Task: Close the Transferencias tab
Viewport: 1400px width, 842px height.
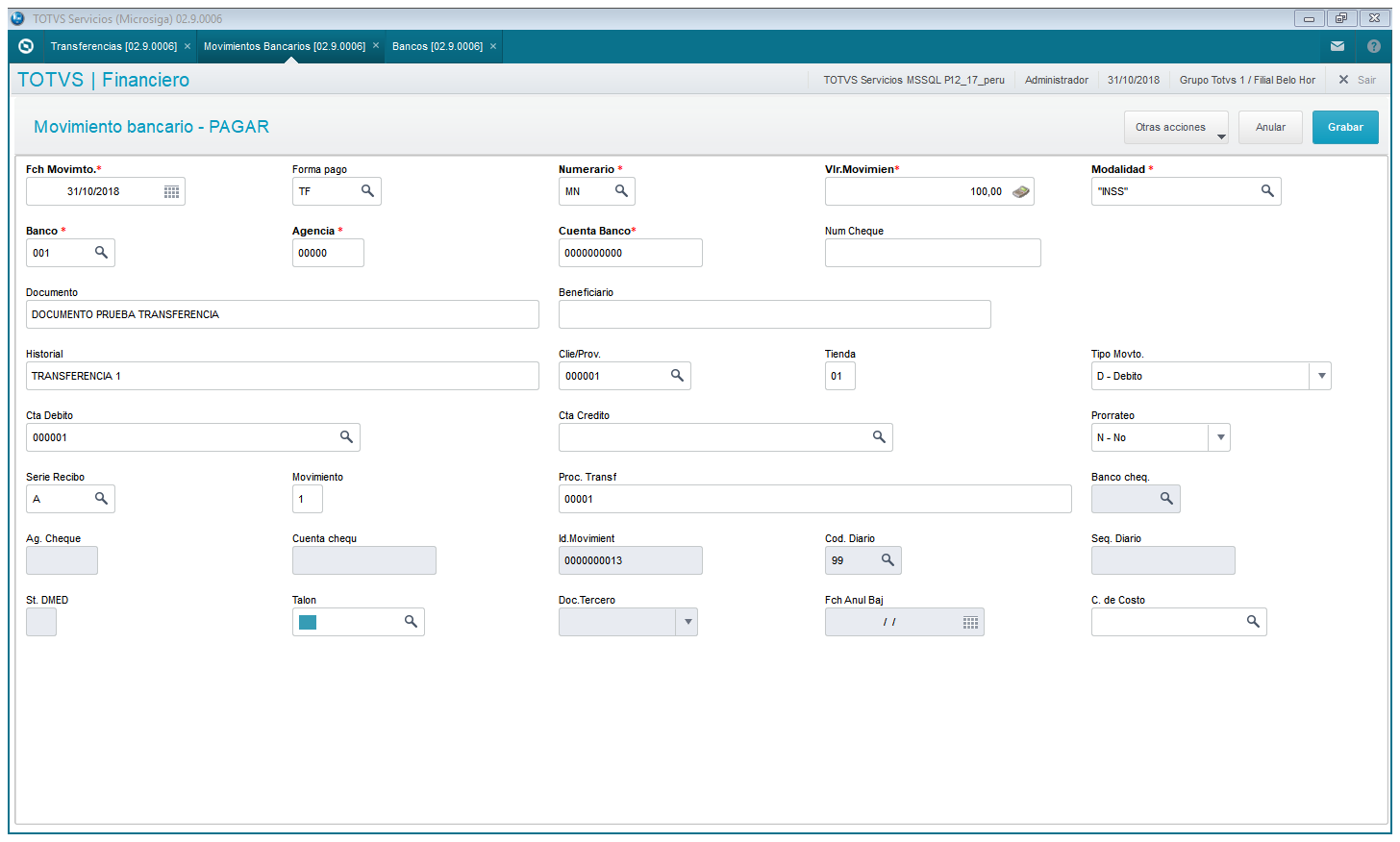Action: pos(187,46)
